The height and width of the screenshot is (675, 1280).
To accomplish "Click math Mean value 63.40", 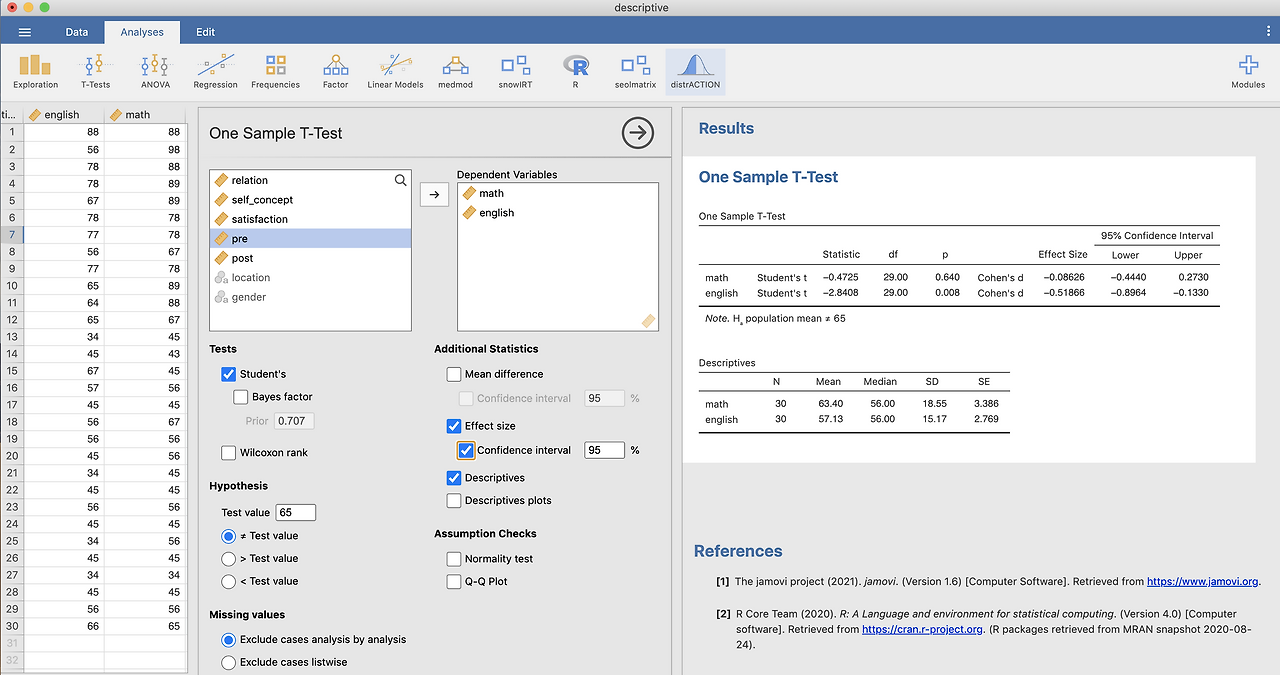I will (828, 404).
